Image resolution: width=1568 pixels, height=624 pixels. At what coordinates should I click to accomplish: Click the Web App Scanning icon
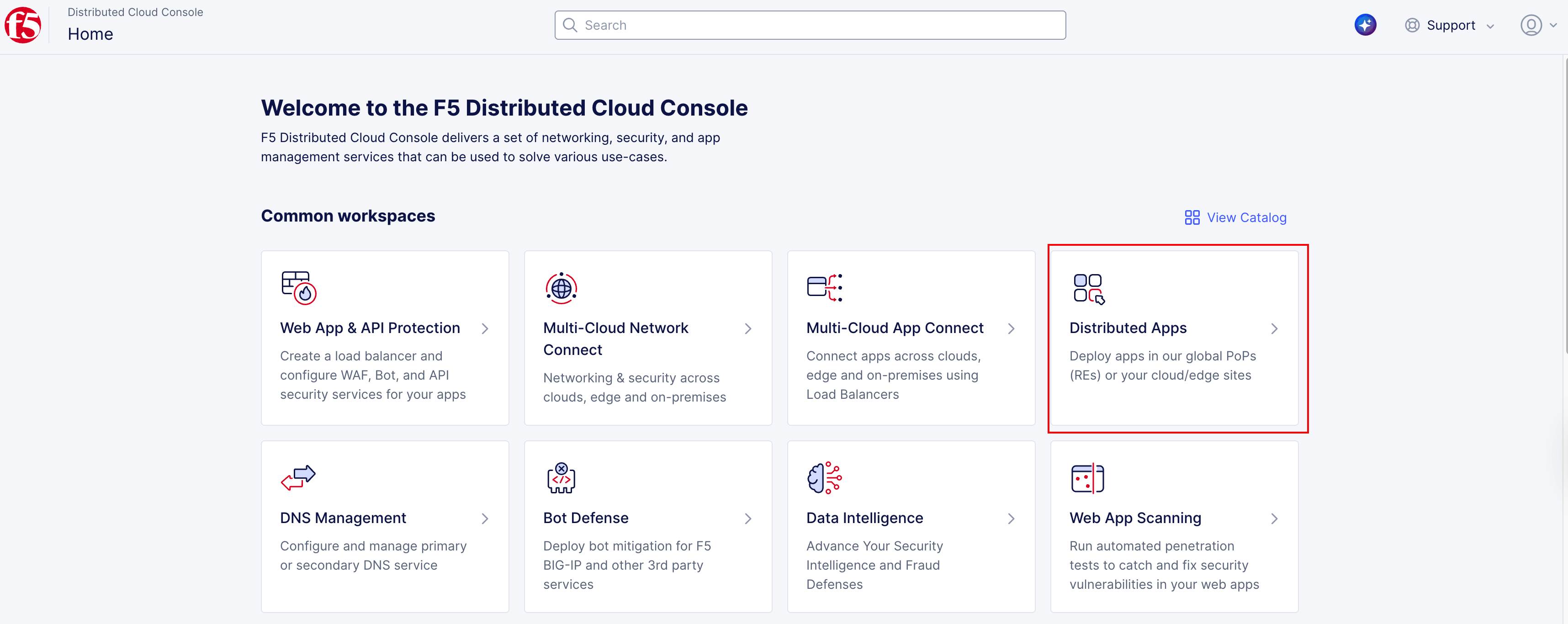1087,478
